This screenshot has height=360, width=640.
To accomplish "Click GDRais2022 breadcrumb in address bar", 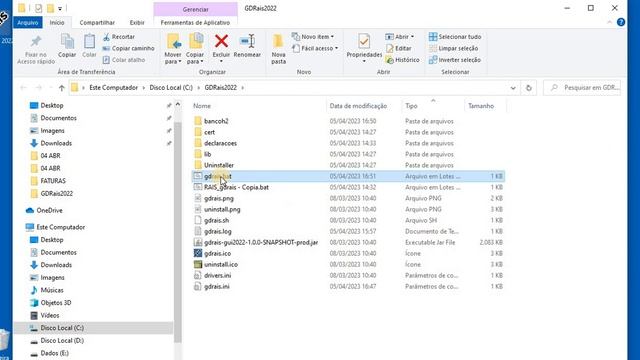I will (x=220, y=88).
